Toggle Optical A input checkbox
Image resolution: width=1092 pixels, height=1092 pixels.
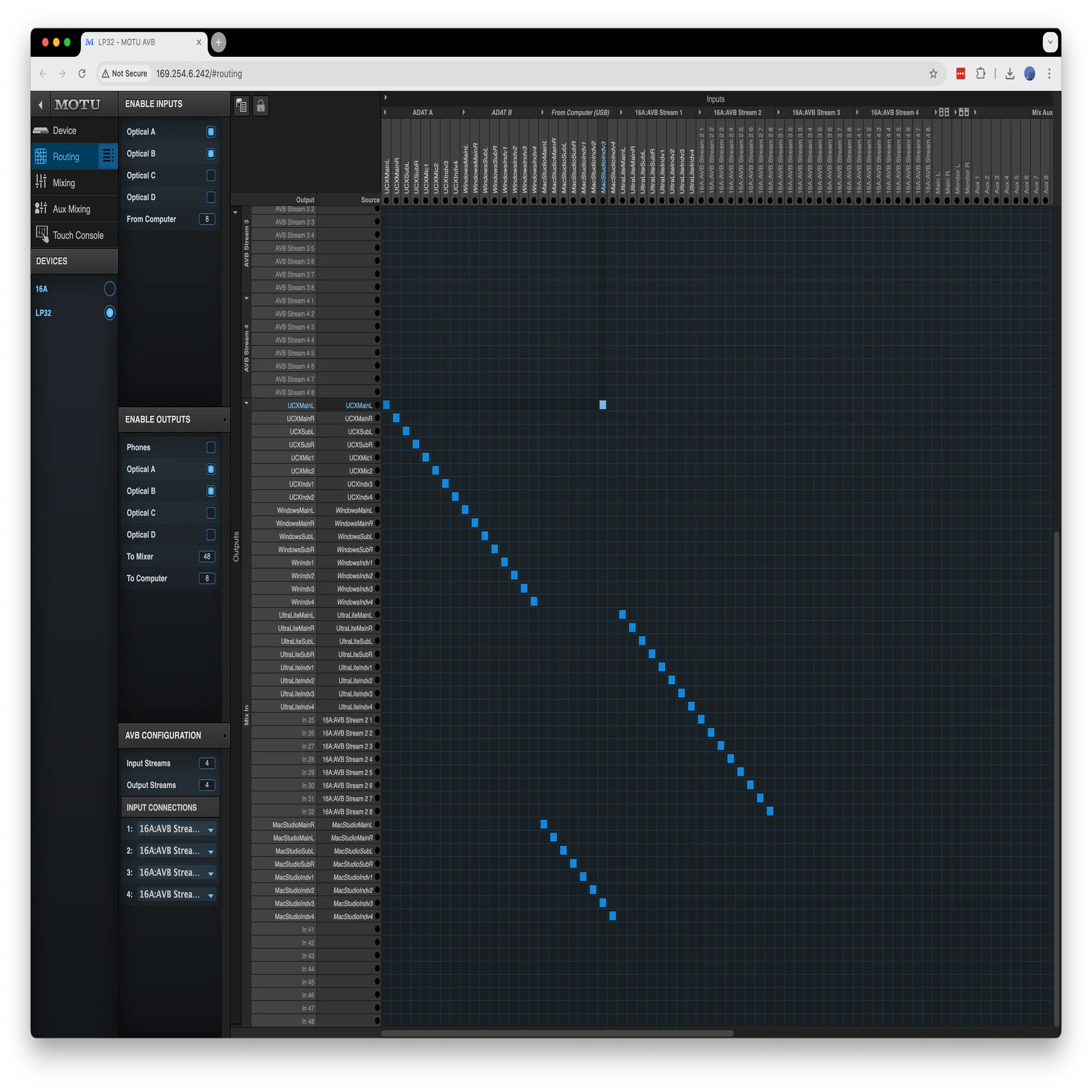click(x=211, y=132)
